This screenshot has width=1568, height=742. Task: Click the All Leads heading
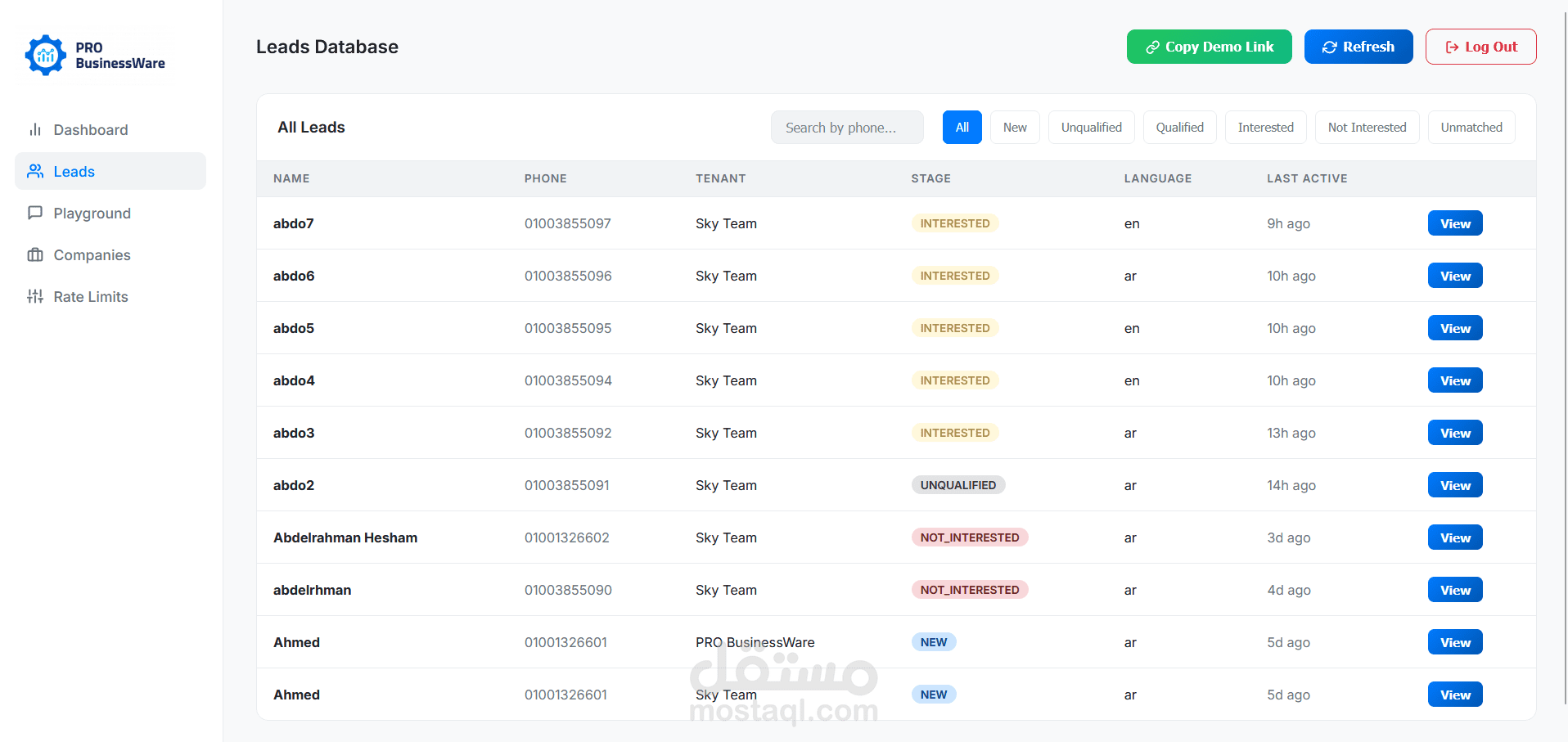pos(311,127)
